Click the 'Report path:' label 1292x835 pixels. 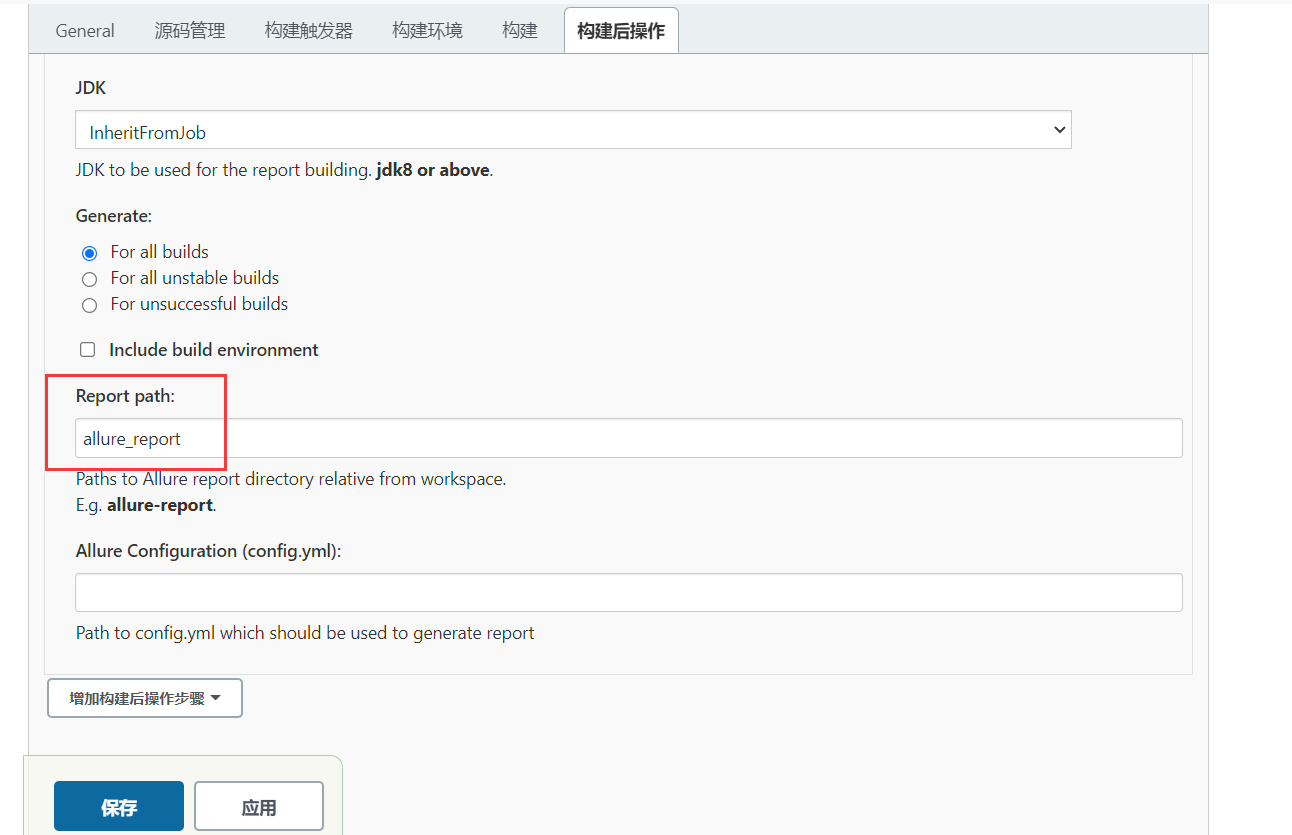tap(125, 396)
